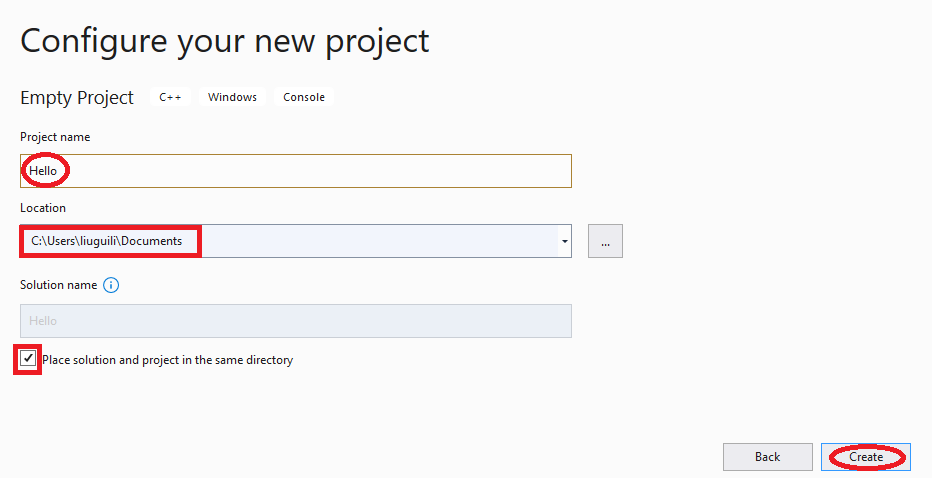This screenshot has height=490, width=932.
Task: Click the Create button
Action: [866, 457]
